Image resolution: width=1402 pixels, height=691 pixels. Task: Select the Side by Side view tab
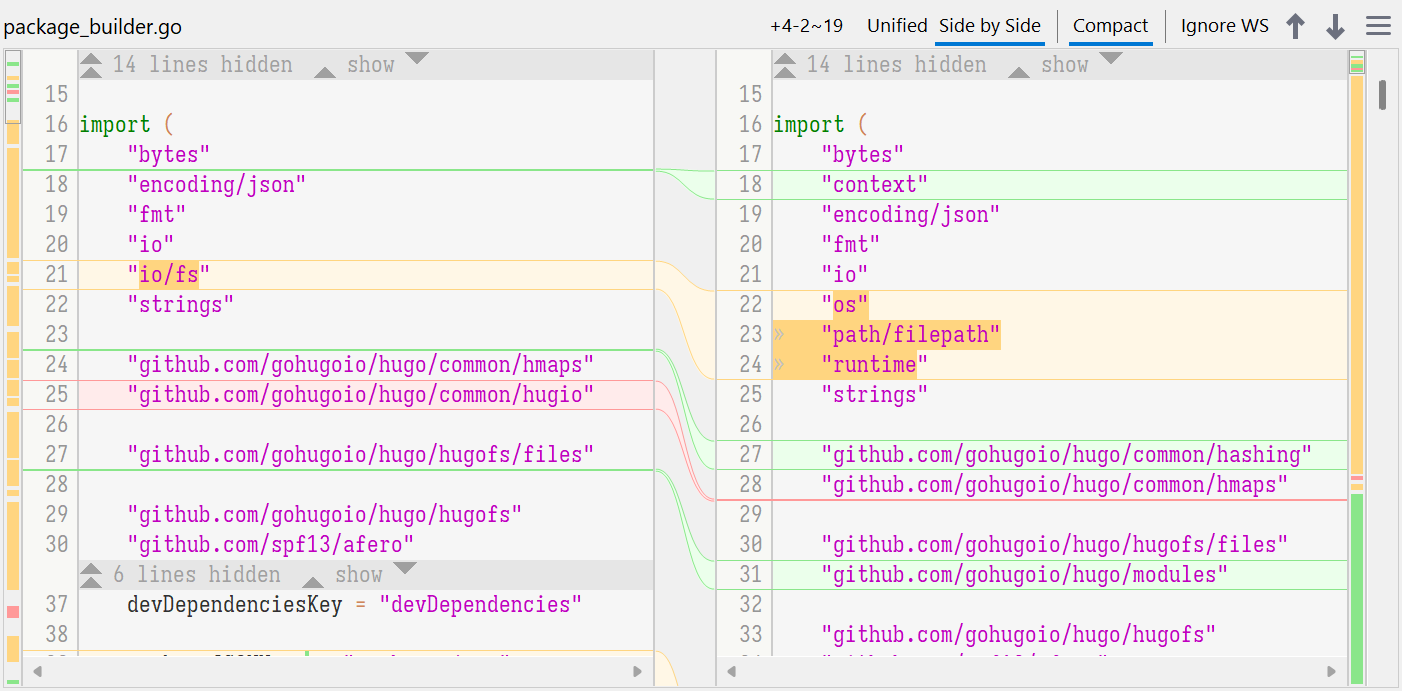tap(989, 26)
